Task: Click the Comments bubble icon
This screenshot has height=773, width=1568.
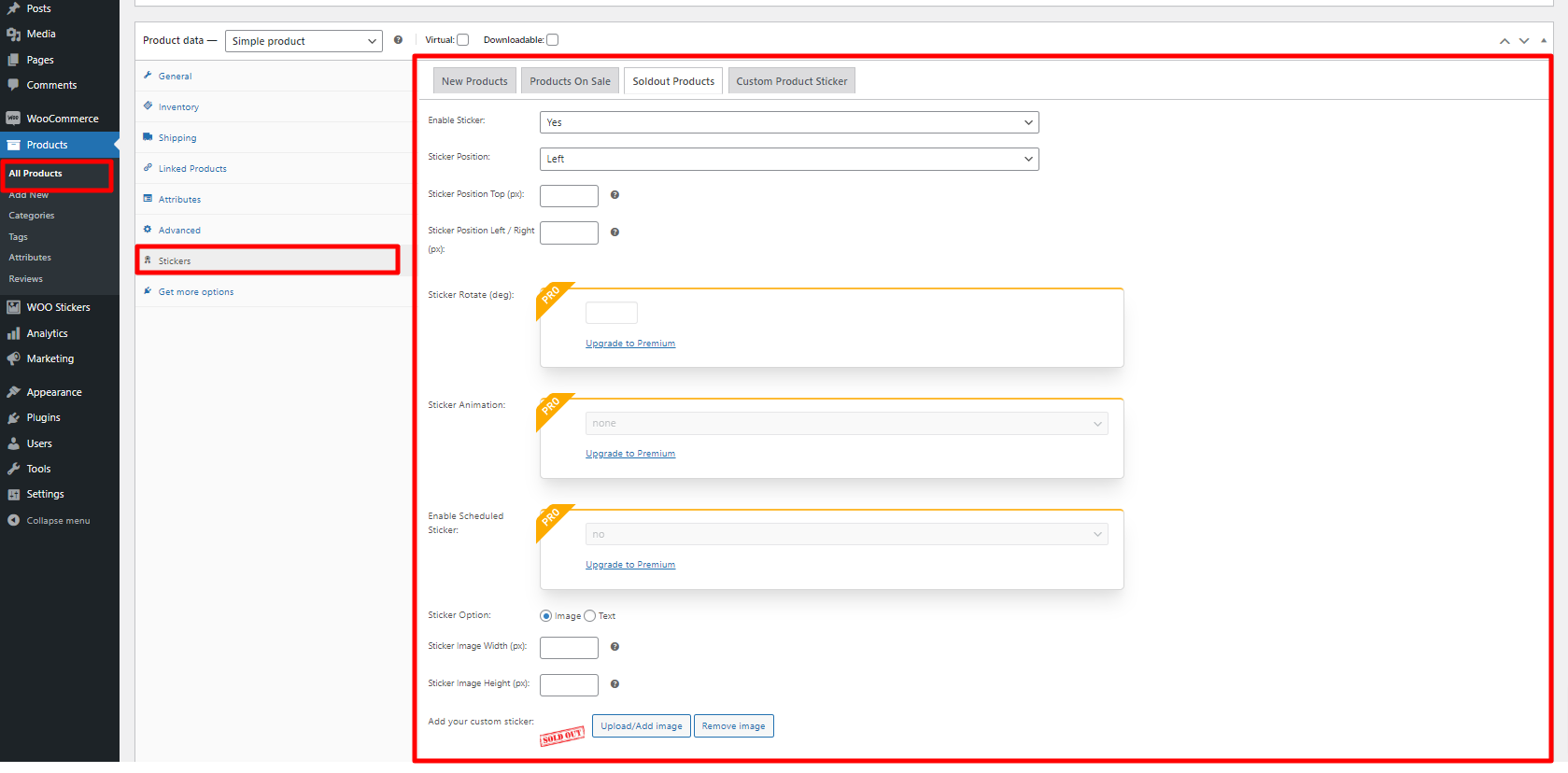Action: [13, 85]
